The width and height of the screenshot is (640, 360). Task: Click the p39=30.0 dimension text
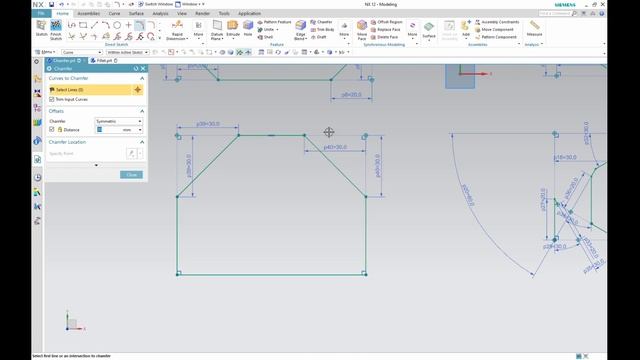pos(208,124)
